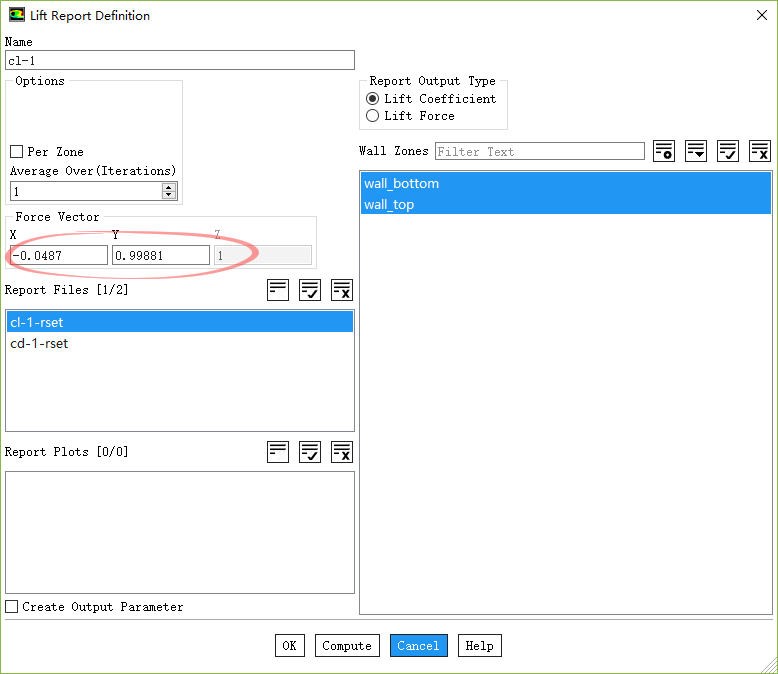Open the Wall Zones selection dropdown icon
This screenshot has width=778, height=674.
coord(696,151)
